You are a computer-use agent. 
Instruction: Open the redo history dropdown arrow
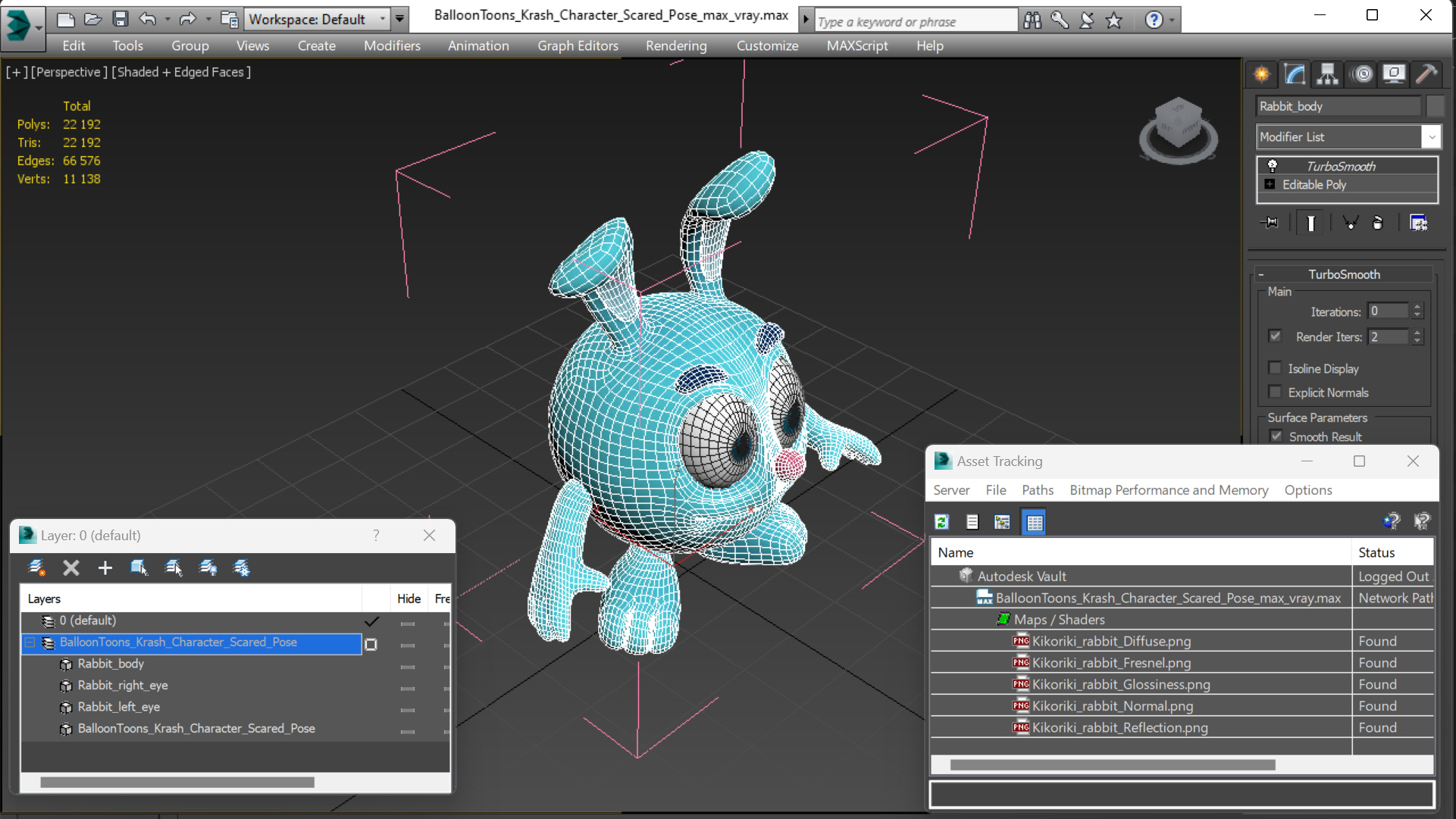pyautogui.click(x=208, y=19)
